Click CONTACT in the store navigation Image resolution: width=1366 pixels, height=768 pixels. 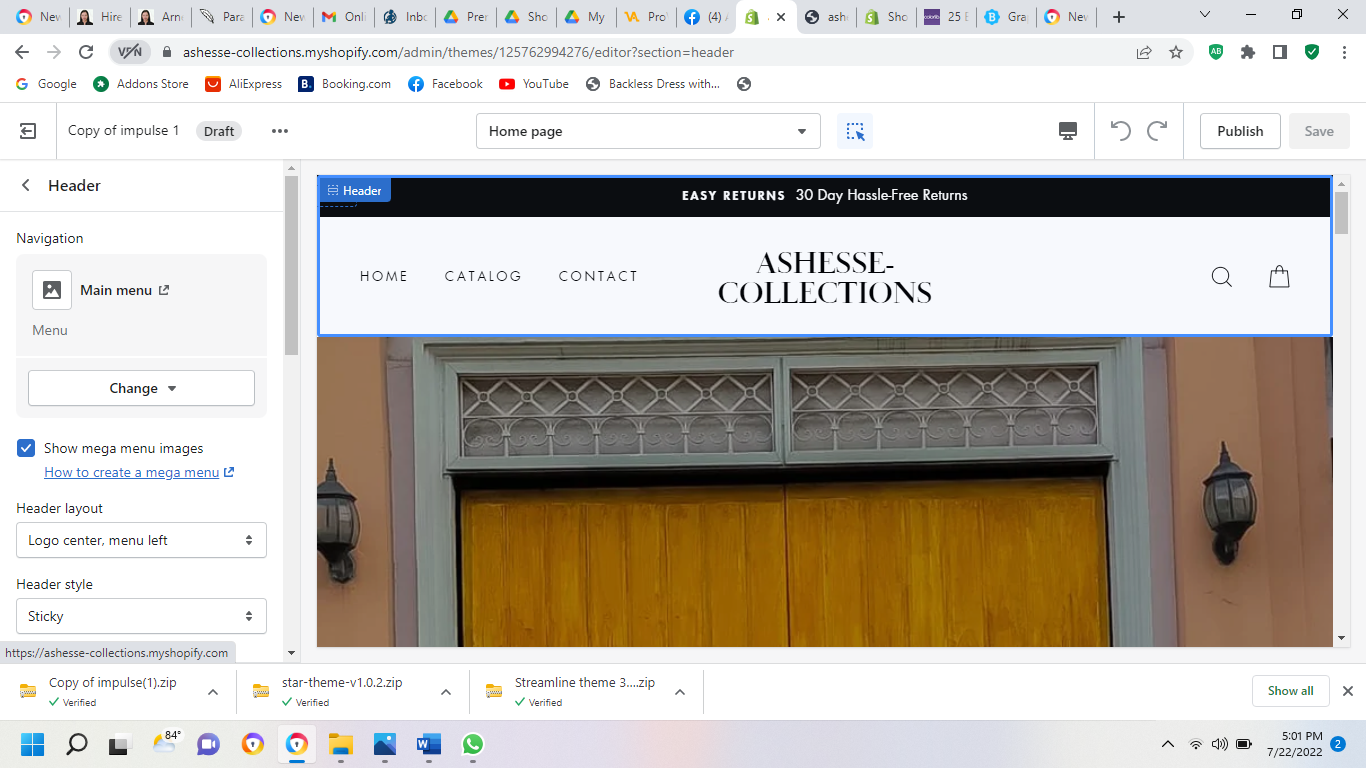pos(598,276)
